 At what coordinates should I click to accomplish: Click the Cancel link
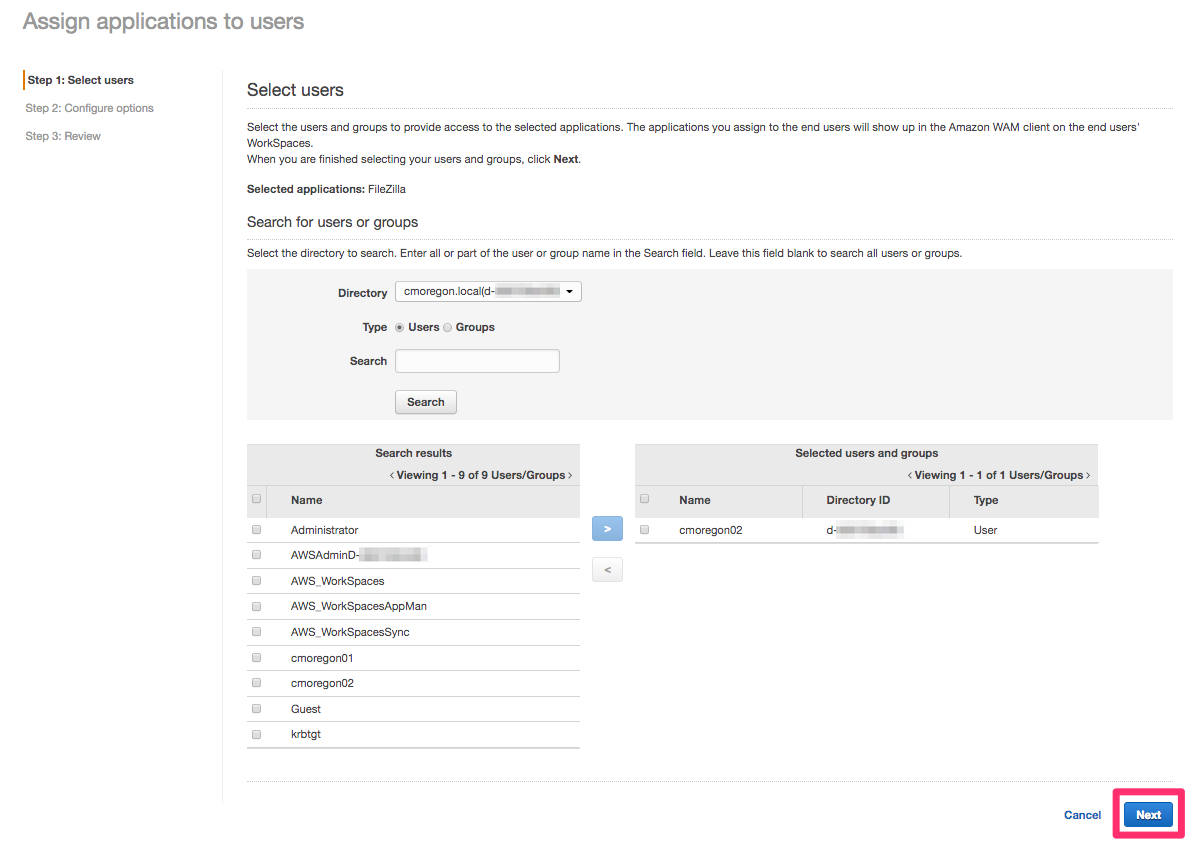1082,814
